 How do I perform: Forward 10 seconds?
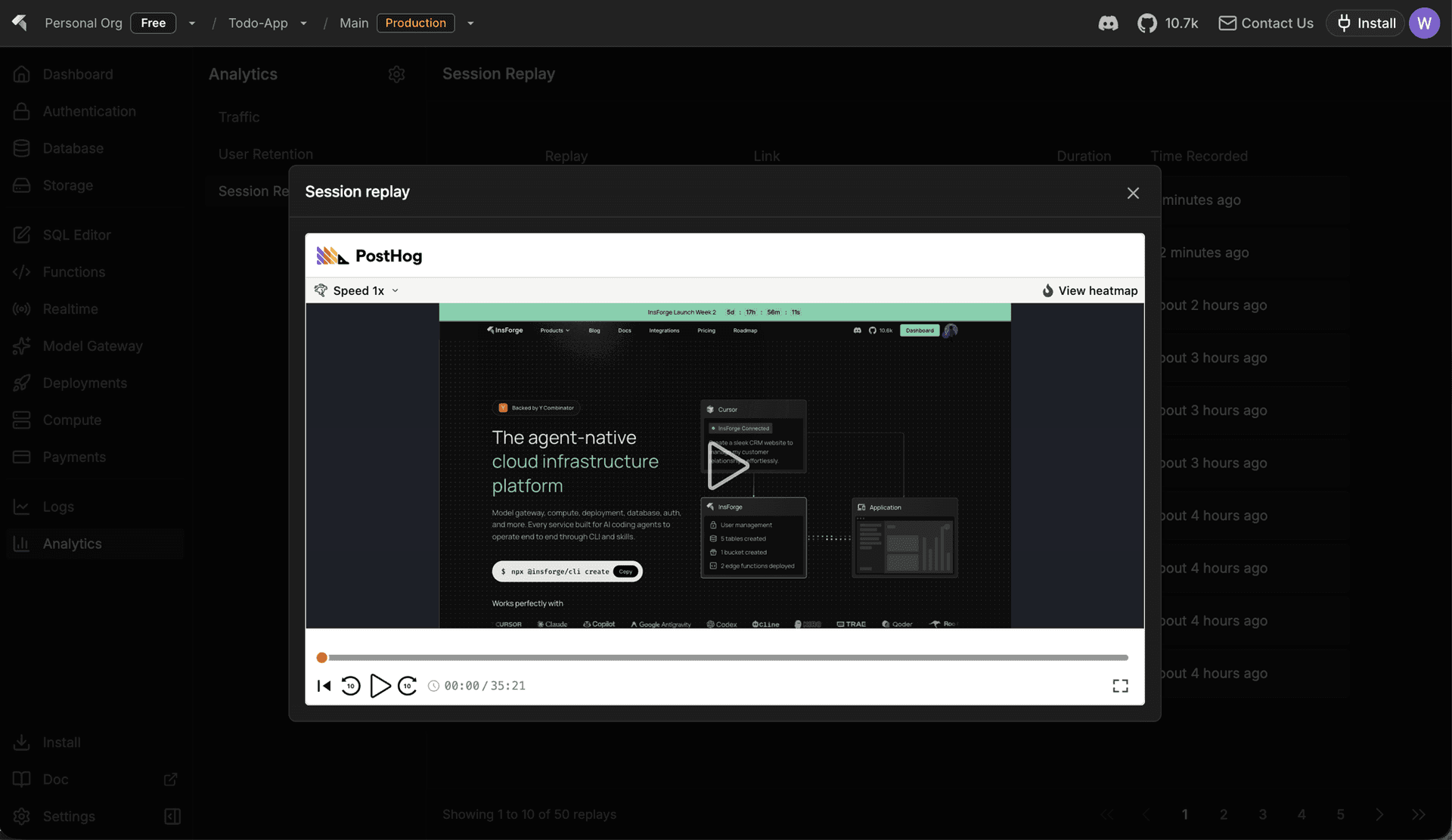pyautogui.click(x=408, y=686)
